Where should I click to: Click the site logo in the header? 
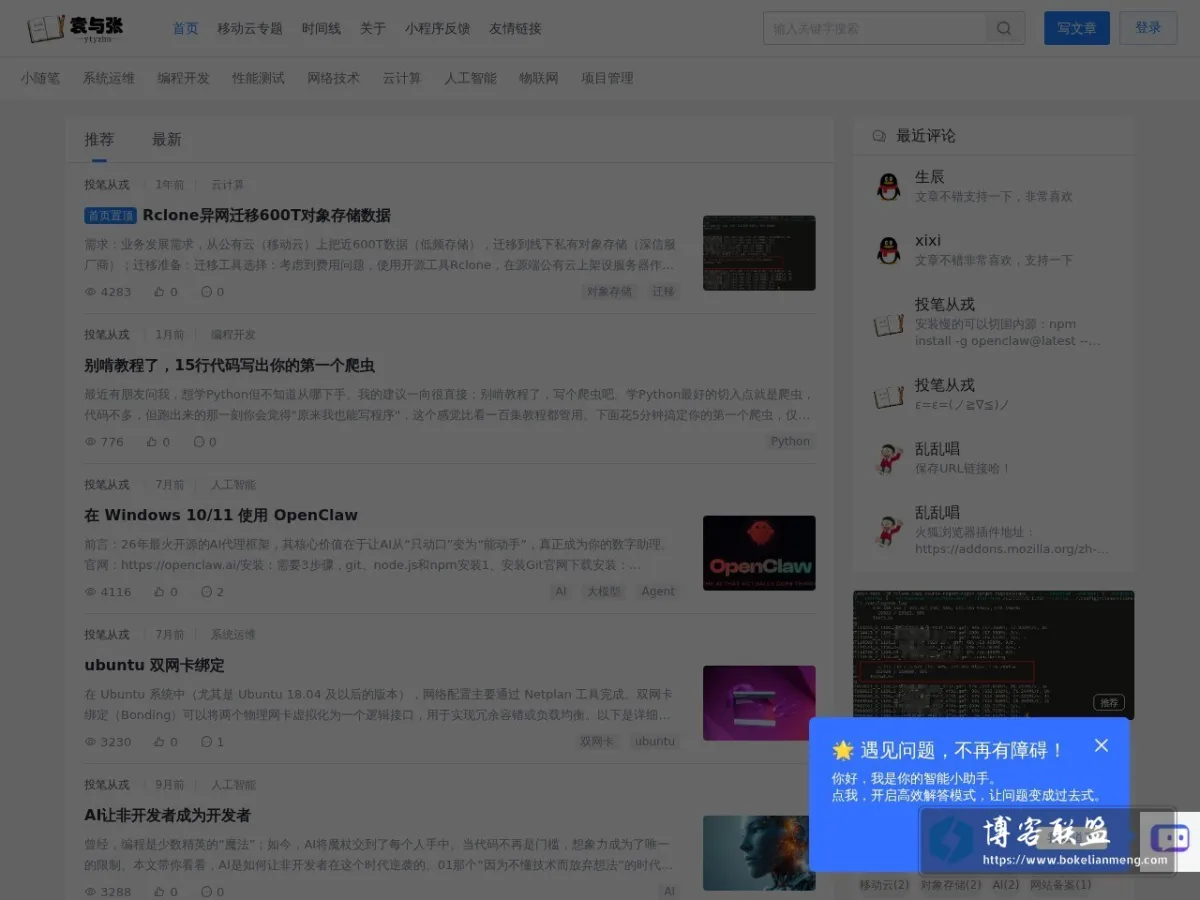click(76, 28)
